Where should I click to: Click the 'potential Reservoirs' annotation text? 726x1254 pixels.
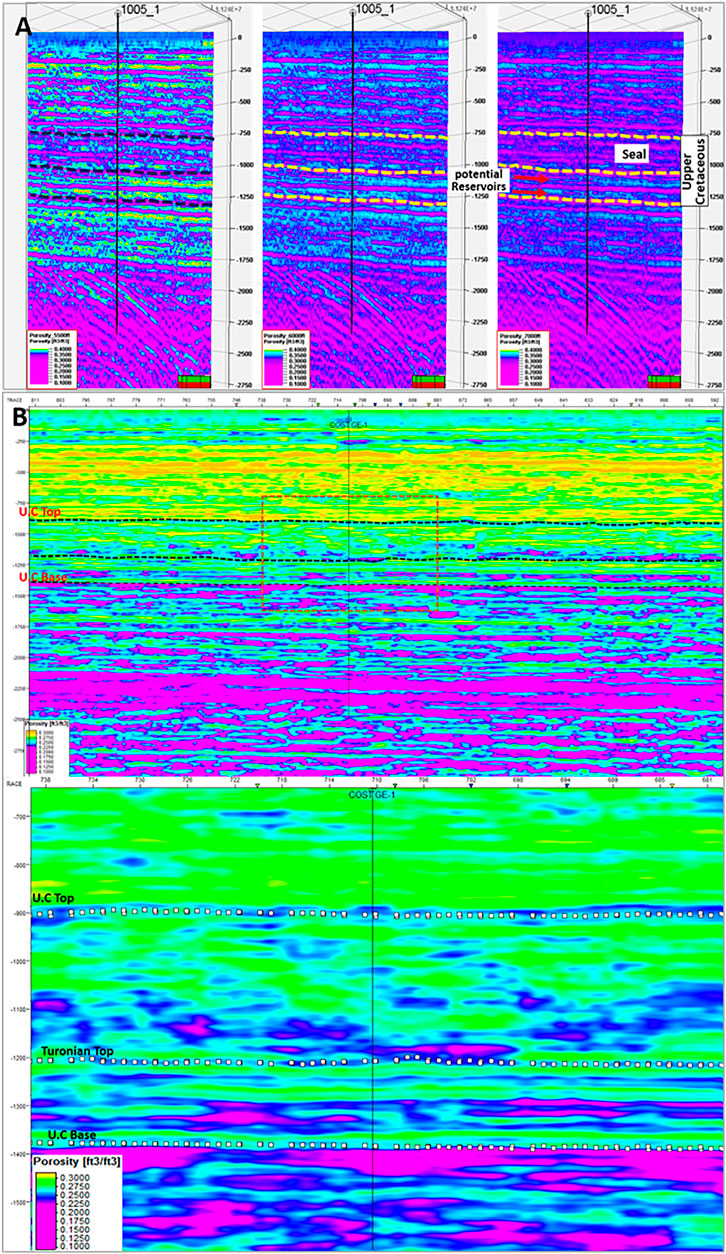(478, 182)
